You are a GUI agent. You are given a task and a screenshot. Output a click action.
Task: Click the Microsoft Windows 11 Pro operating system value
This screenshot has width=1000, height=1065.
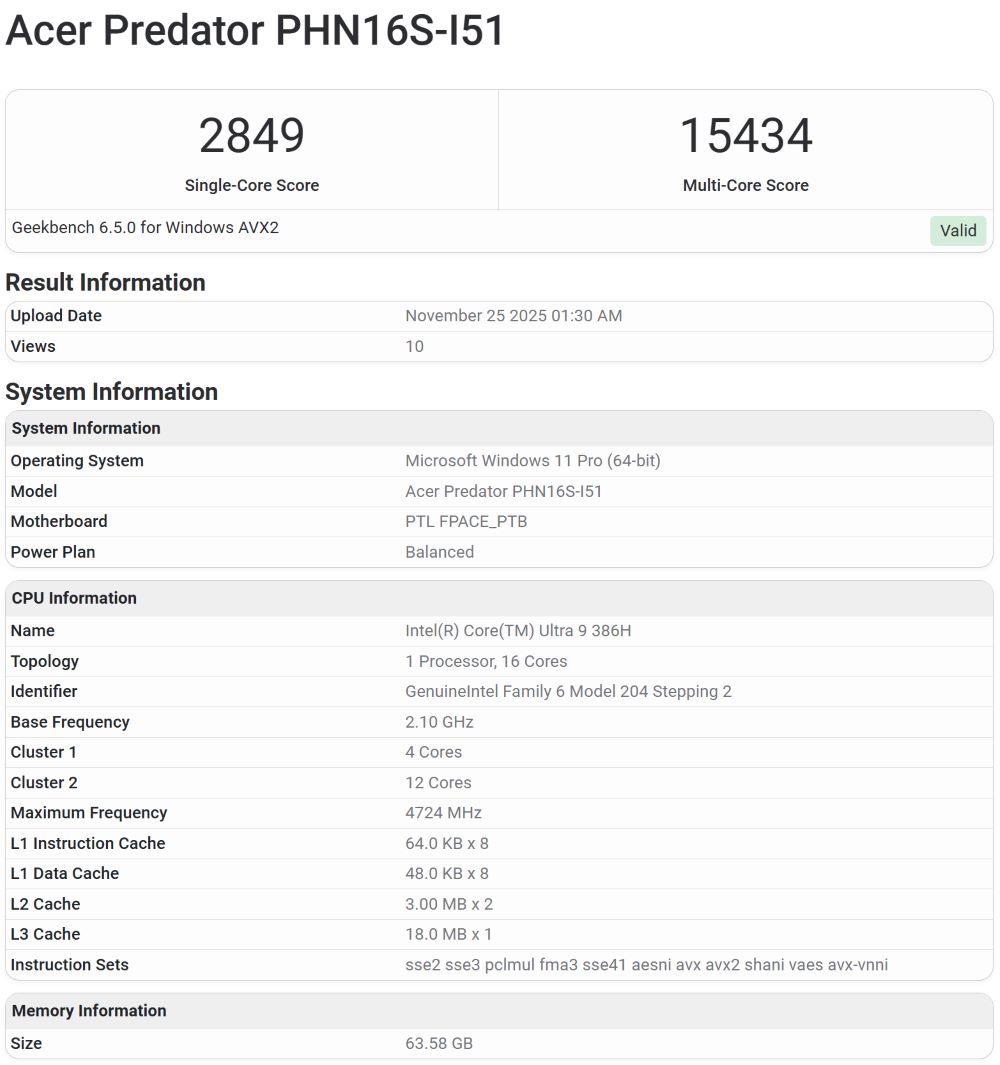click(x=532, y=461)
